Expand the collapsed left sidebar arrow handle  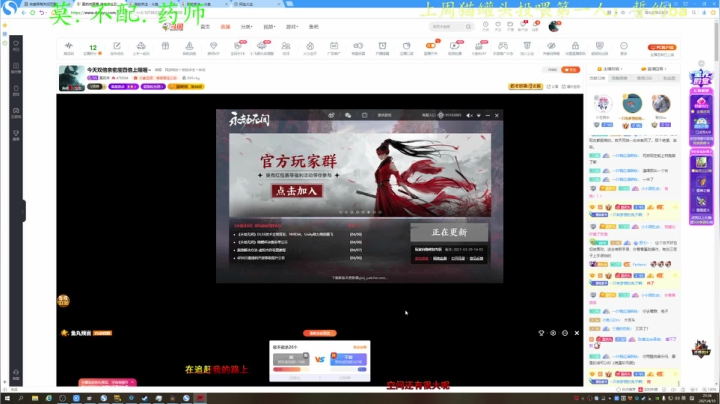tap(22, 211)
